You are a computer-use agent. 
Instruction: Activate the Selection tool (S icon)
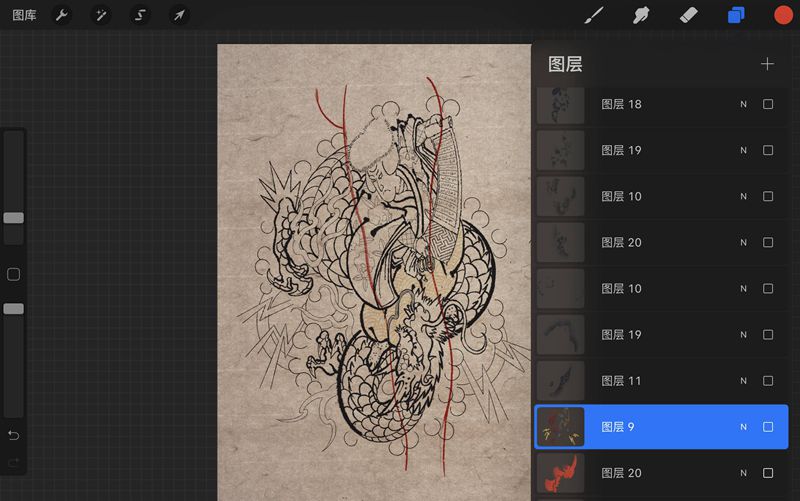[x=140, y=15]
